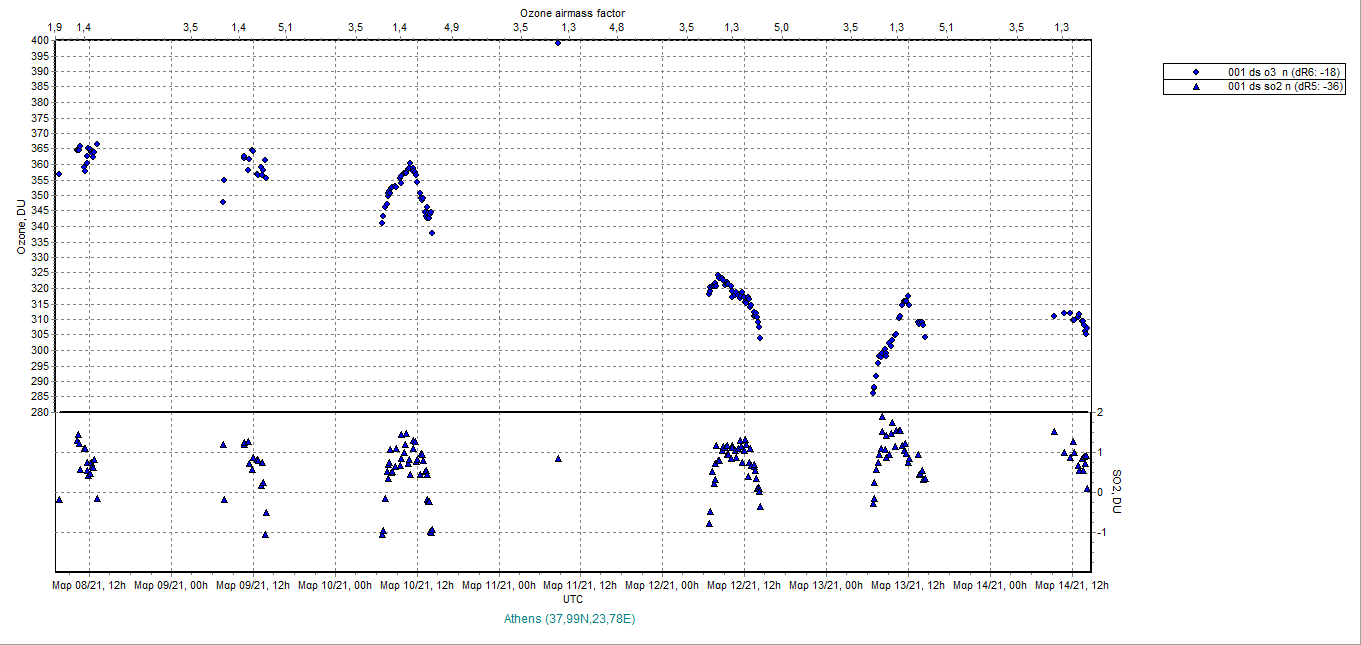Click the 'UTC' bottom axis title

[573, 599]
